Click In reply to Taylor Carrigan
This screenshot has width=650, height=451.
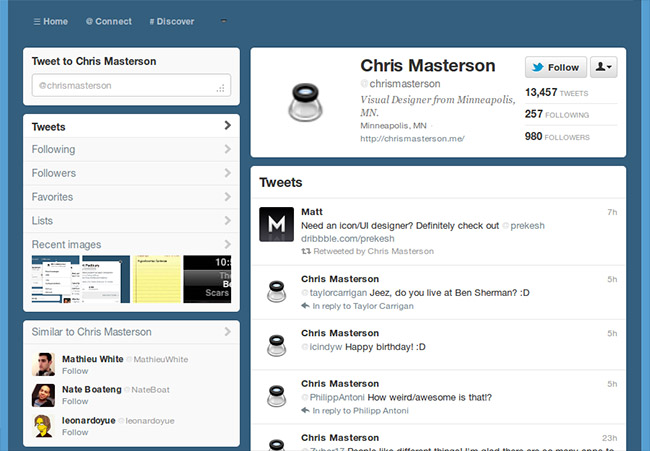pos(363,306)
